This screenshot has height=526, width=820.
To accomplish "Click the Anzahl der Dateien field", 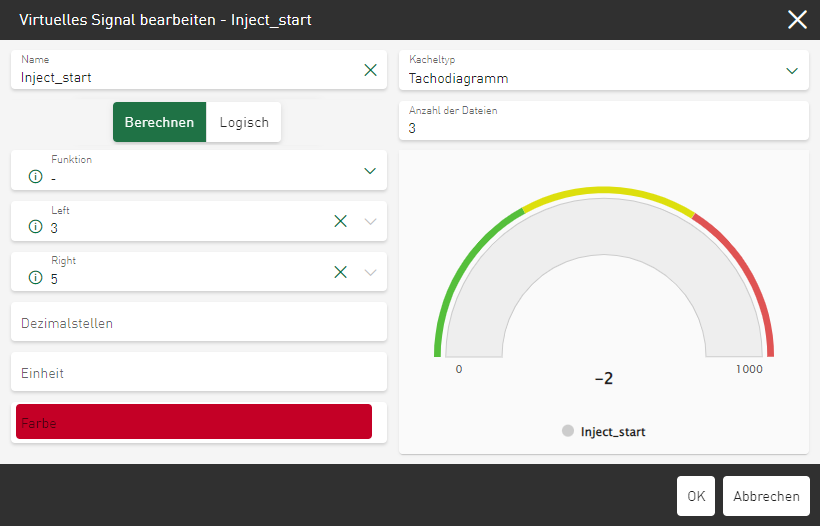I will (x=603, y=121).
